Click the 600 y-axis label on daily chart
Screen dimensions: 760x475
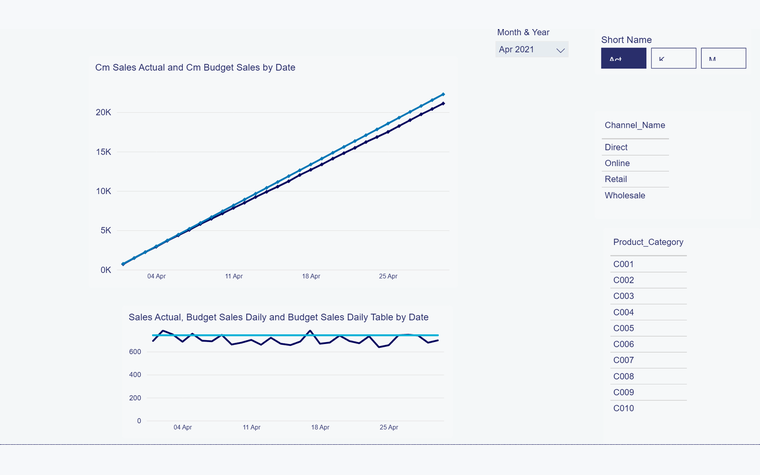(x=135, y=352)
